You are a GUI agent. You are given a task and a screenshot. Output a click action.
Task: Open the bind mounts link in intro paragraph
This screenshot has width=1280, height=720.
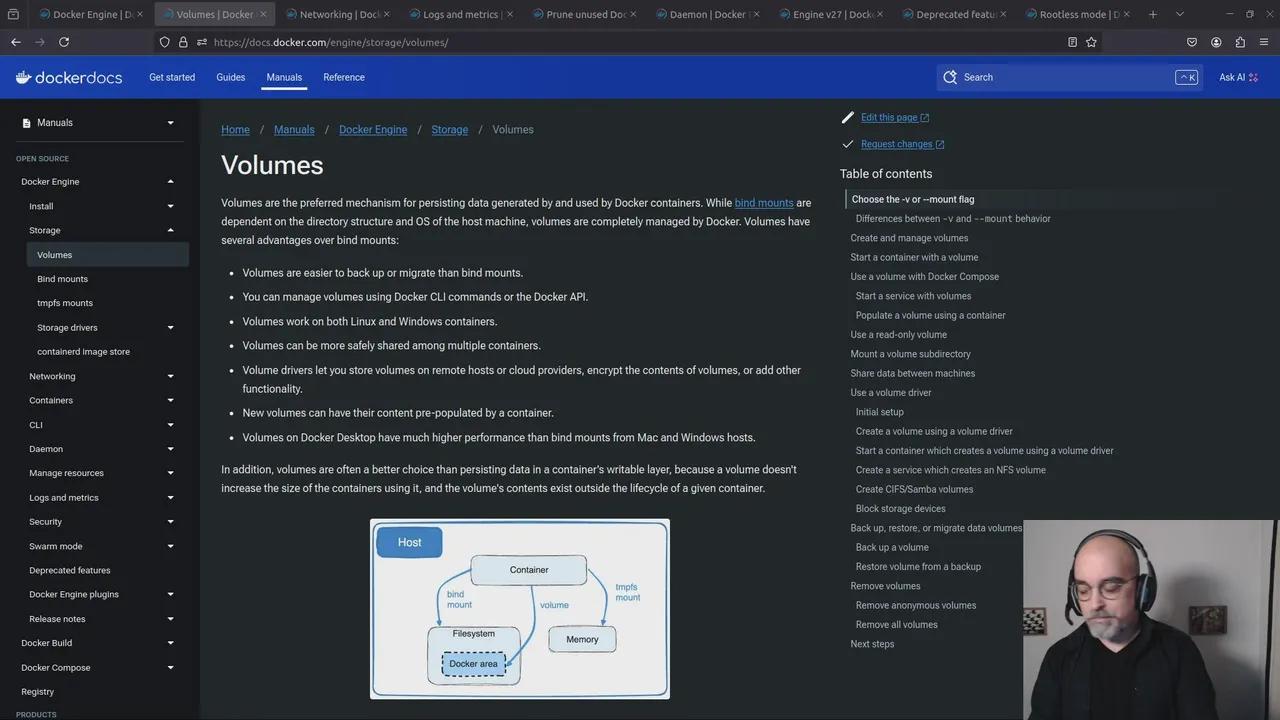point(764,203)
